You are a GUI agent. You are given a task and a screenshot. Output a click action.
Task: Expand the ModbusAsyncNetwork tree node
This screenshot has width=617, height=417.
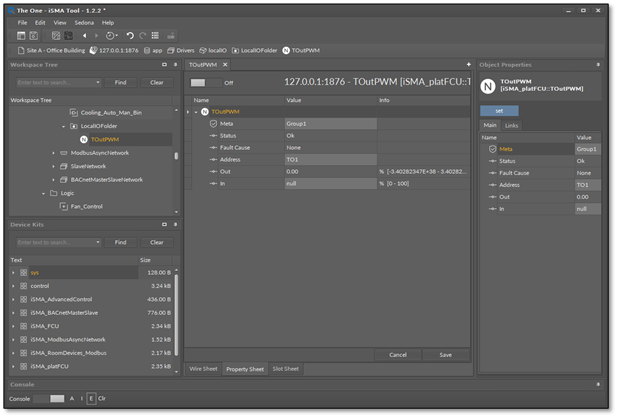53,153
